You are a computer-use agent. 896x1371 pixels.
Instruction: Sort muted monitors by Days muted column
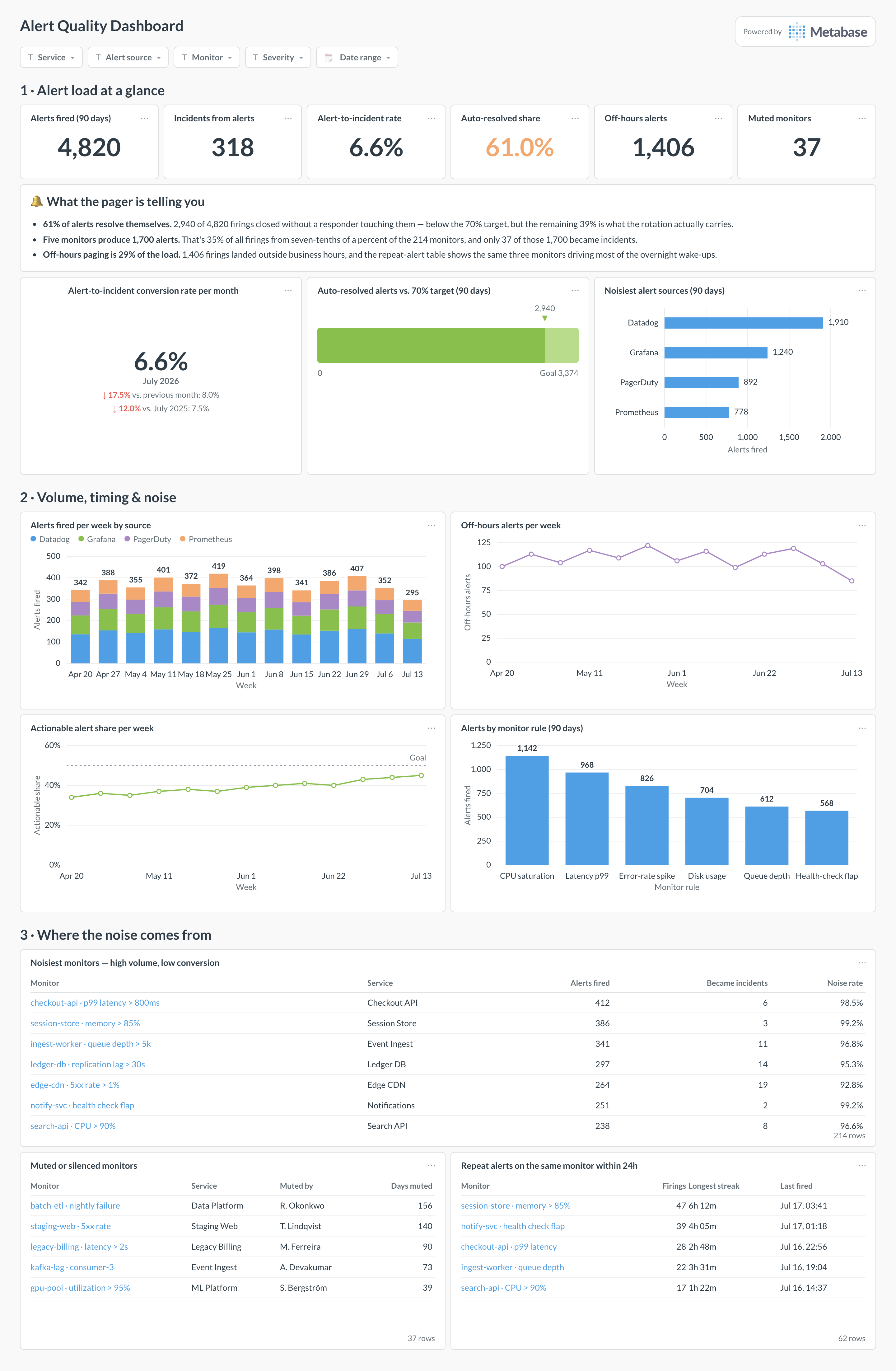pos(411,1186)
